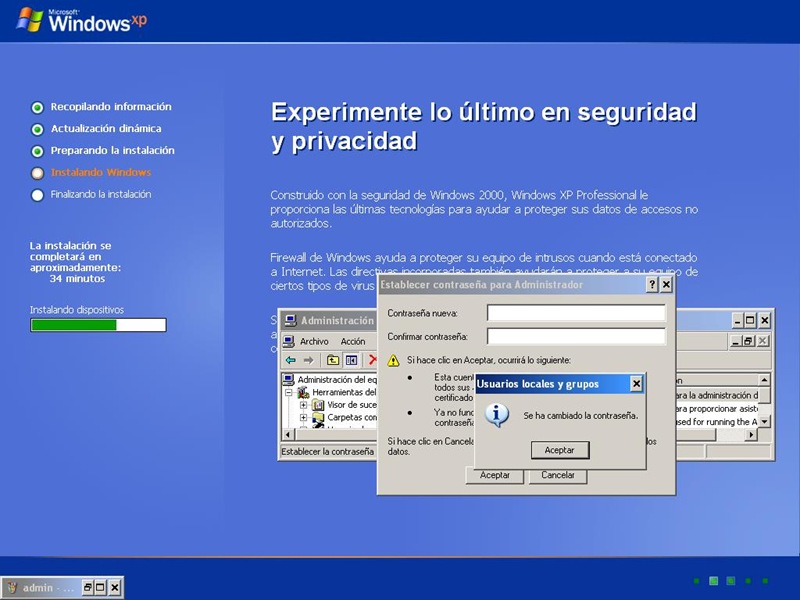This screenshot has width=800, height=600.
Task: Click the Actualización dinámica step indicator
Action: point(37,130)
